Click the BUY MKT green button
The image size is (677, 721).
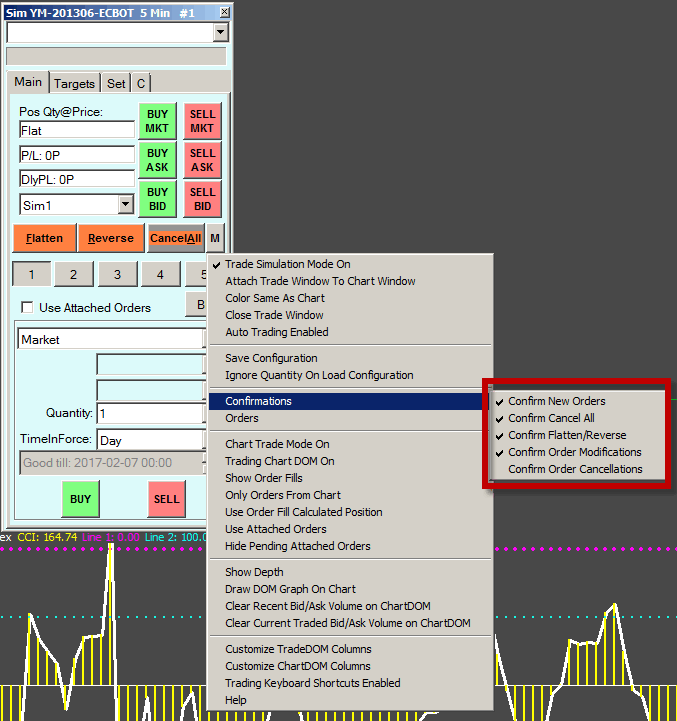[157, 121]
